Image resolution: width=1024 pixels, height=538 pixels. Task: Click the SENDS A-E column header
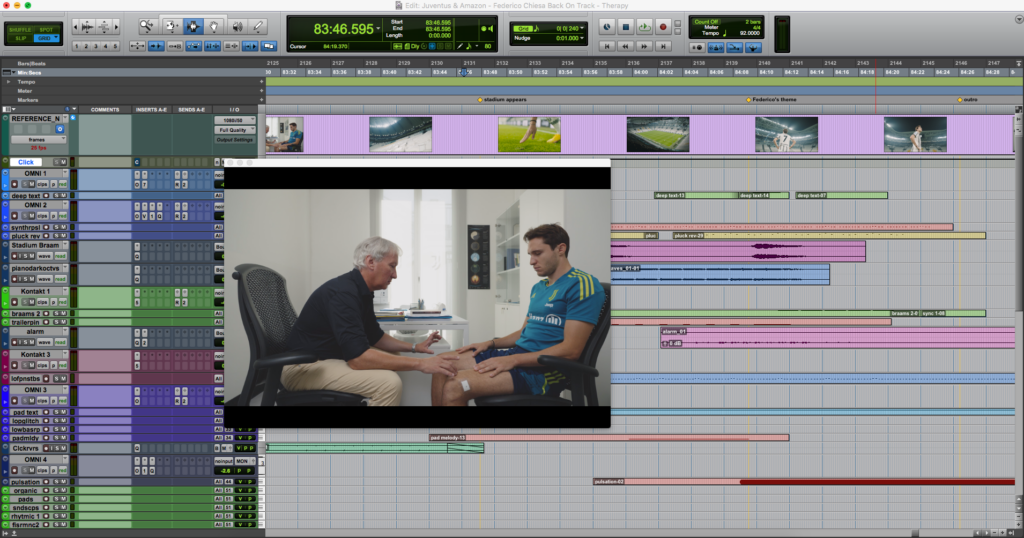point(191,110)
